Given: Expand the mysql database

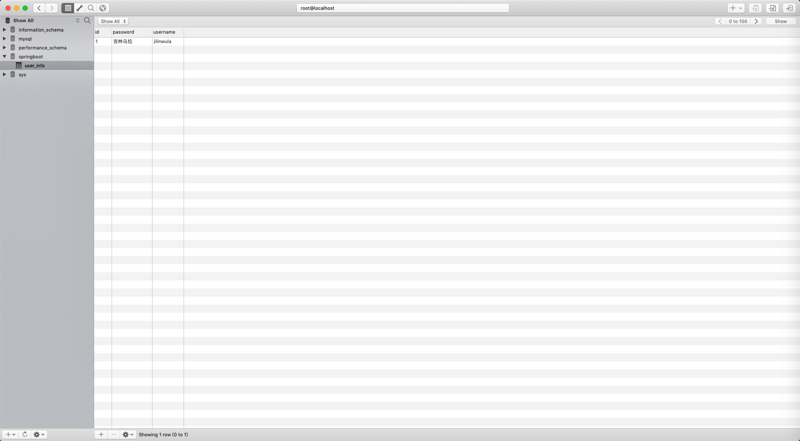Looking at the screenshot, I should coord(5,39).
